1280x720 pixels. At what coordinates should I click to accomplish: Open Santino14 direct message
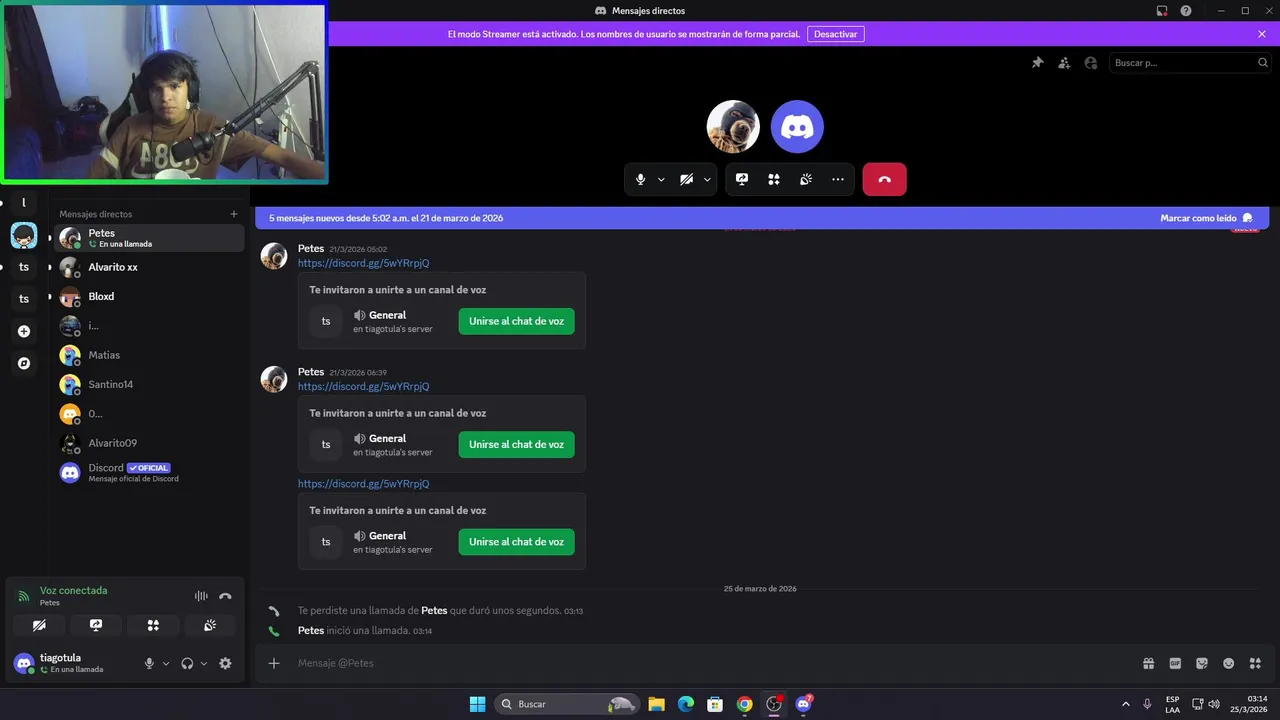(149, 384)
